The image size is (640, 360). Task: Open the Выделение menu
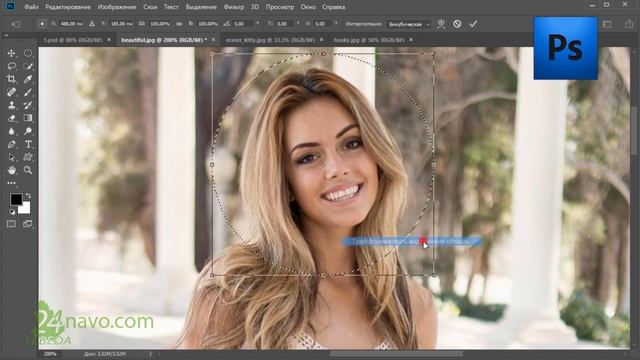pyautogui.click(x=201, y=7)
